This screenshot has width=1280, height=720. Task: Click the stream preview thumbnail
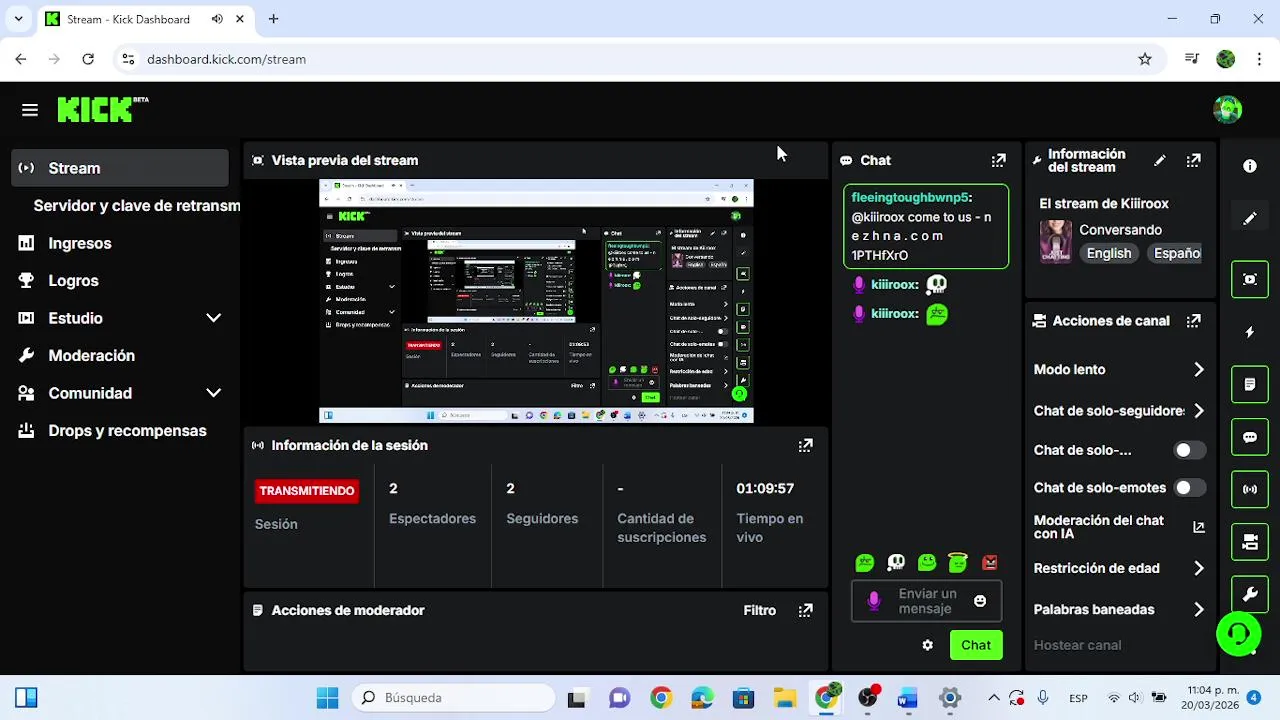tap(536, 301)
